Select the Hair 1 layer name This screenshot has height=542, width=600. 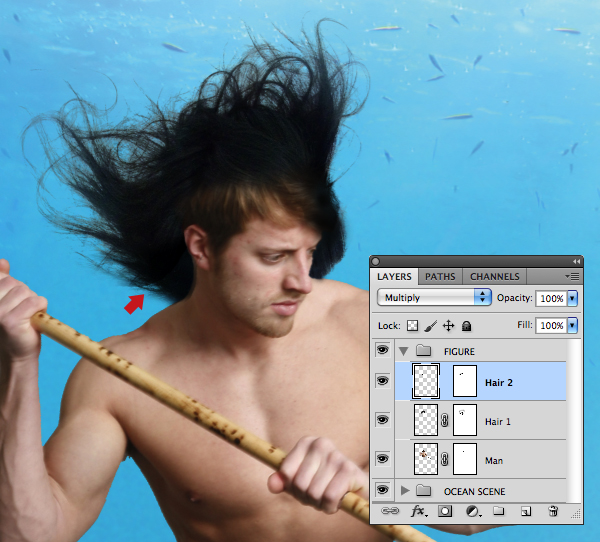[498, 421]
